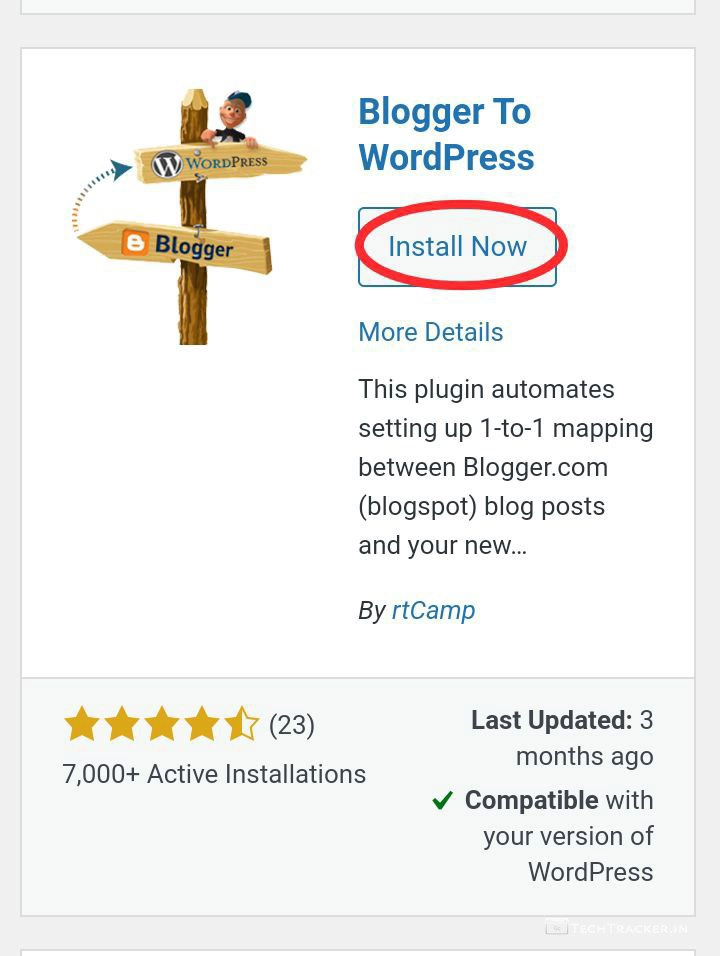The image size is (720, 956).
Task: Click the first gold rating star
Action: point(82,724)
